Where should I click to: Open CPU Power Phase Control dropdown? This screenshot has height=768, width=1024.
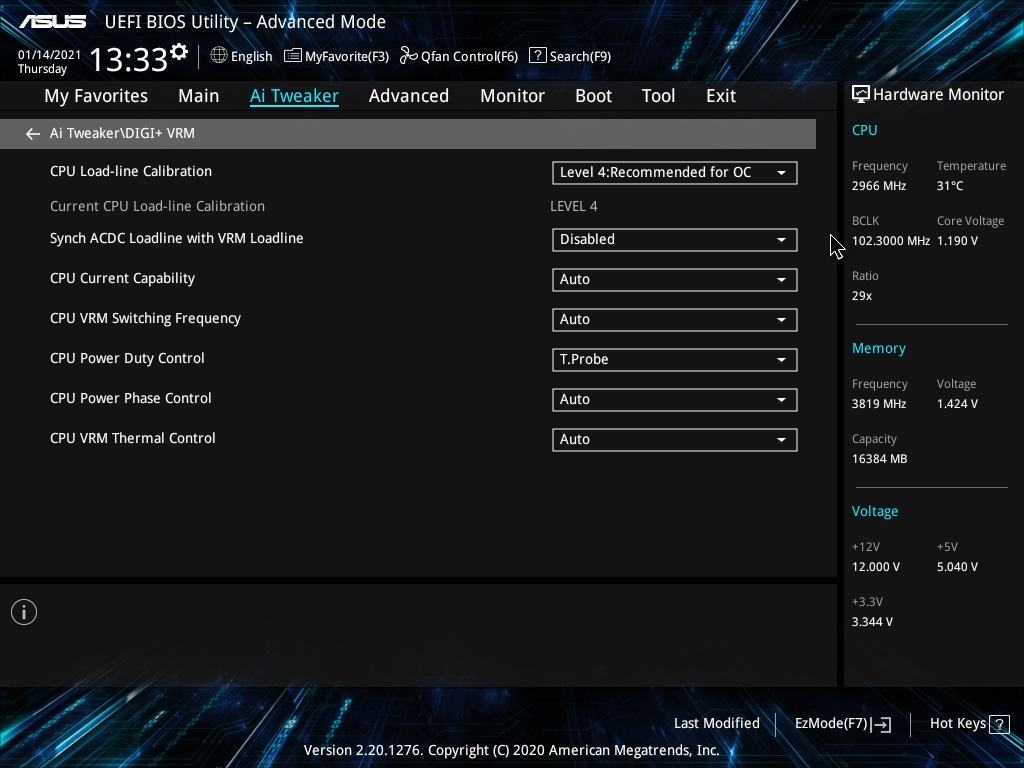point(675,400)
